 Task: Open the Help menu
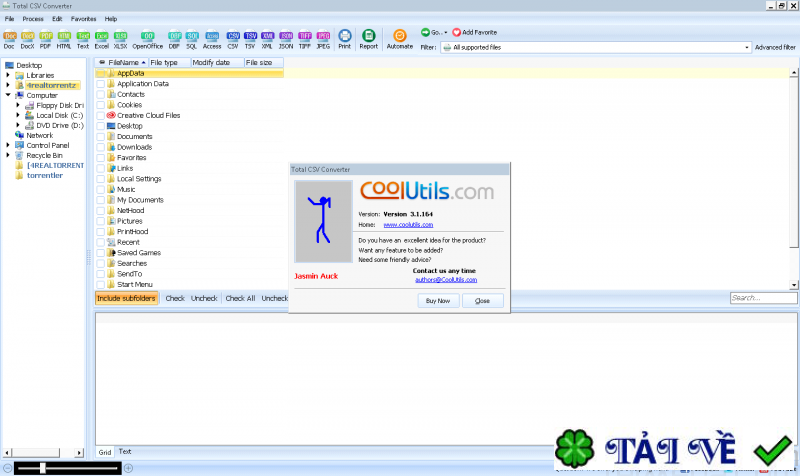pos(111,19)
